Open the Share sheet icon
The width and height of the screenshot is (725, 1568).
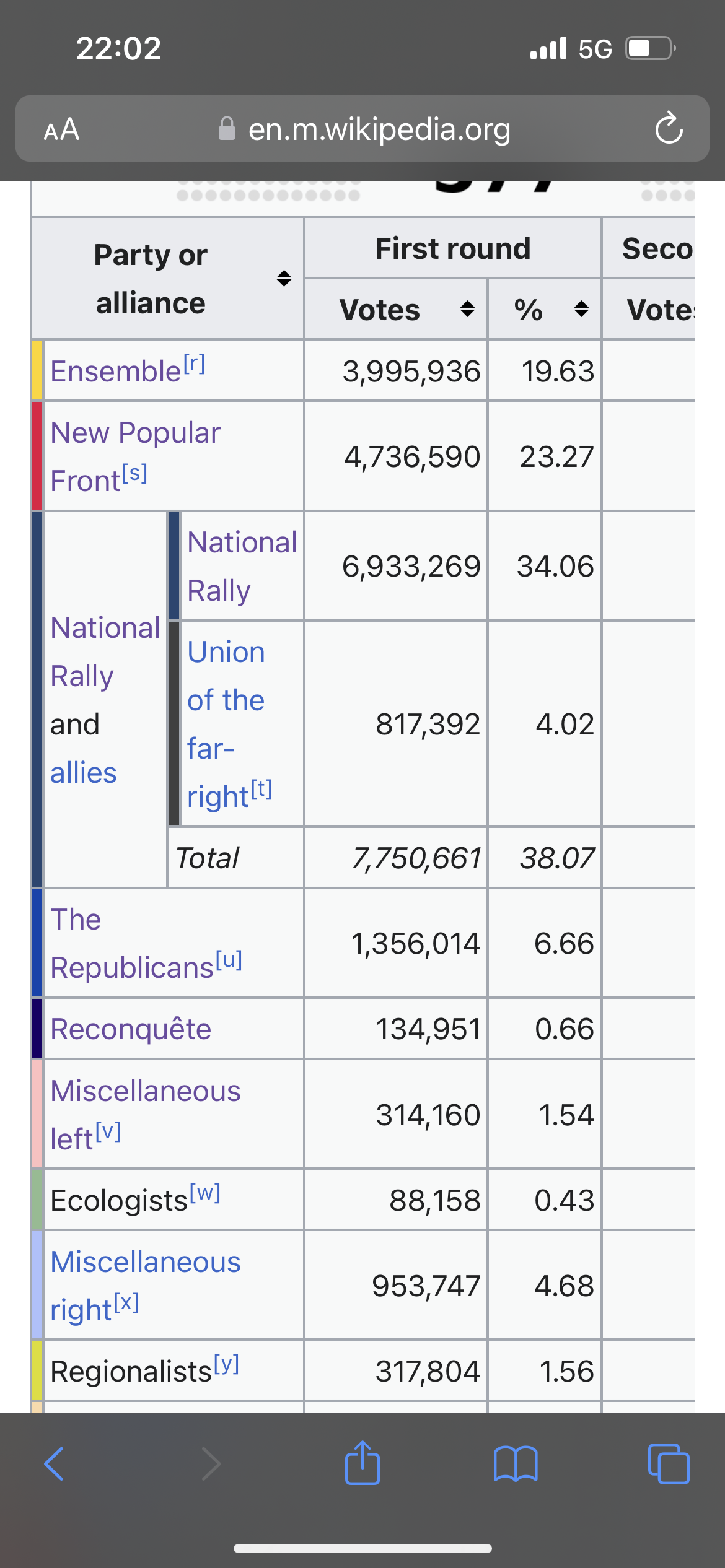click(x=362, y=1462)
